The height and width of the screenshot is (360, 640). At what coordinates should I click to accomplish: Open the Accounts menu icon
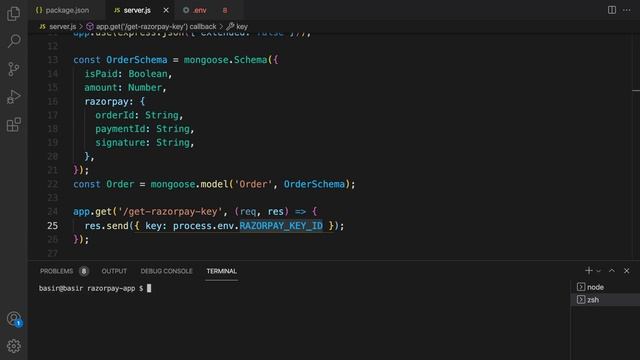coord(14,318)
